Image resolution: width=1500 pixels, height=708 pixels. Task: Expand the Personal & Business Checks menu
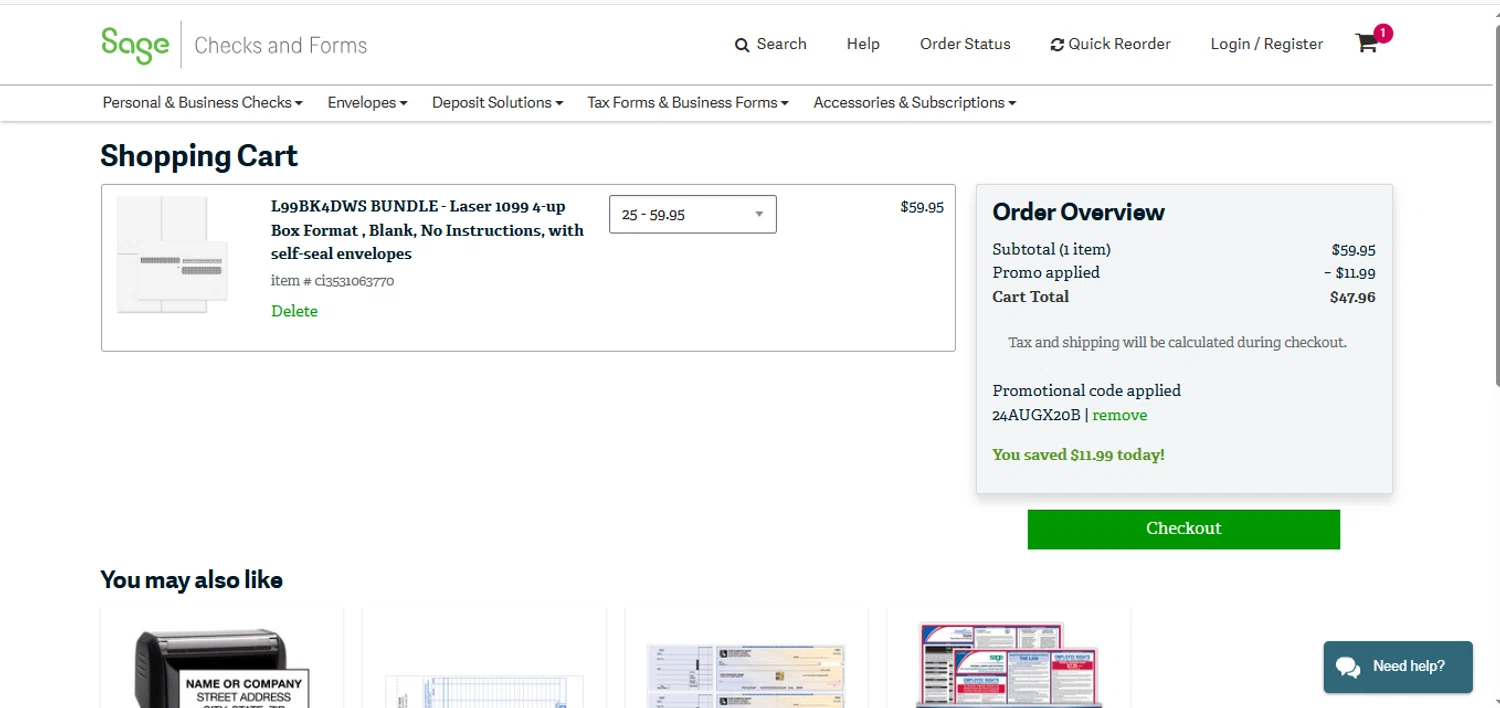pyautogui.click(x=202, y=102)
